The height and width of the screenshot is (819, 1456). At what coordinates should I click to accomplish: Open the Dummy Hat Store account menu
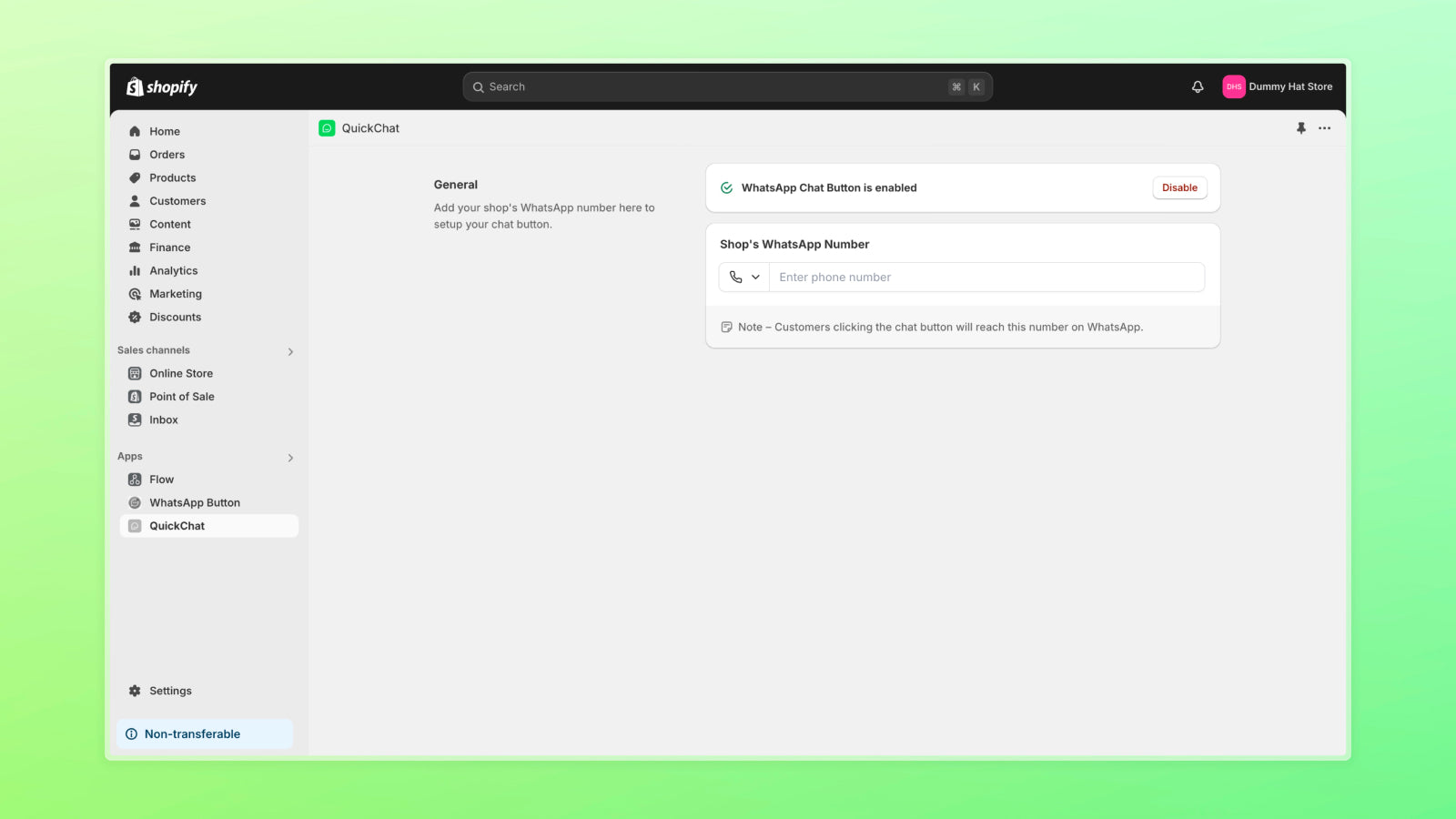(1291, 86)
